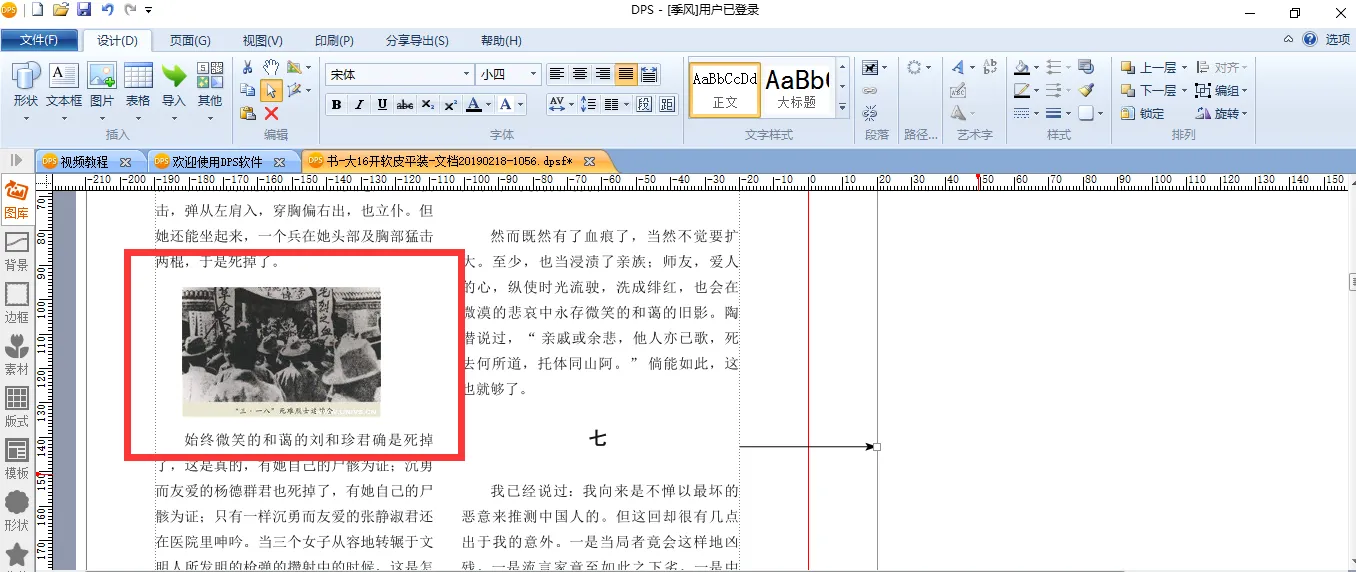Select justified text alignment
This screenshot has height=572, width=1356.
pyautogui.click(x=626, y=74)
